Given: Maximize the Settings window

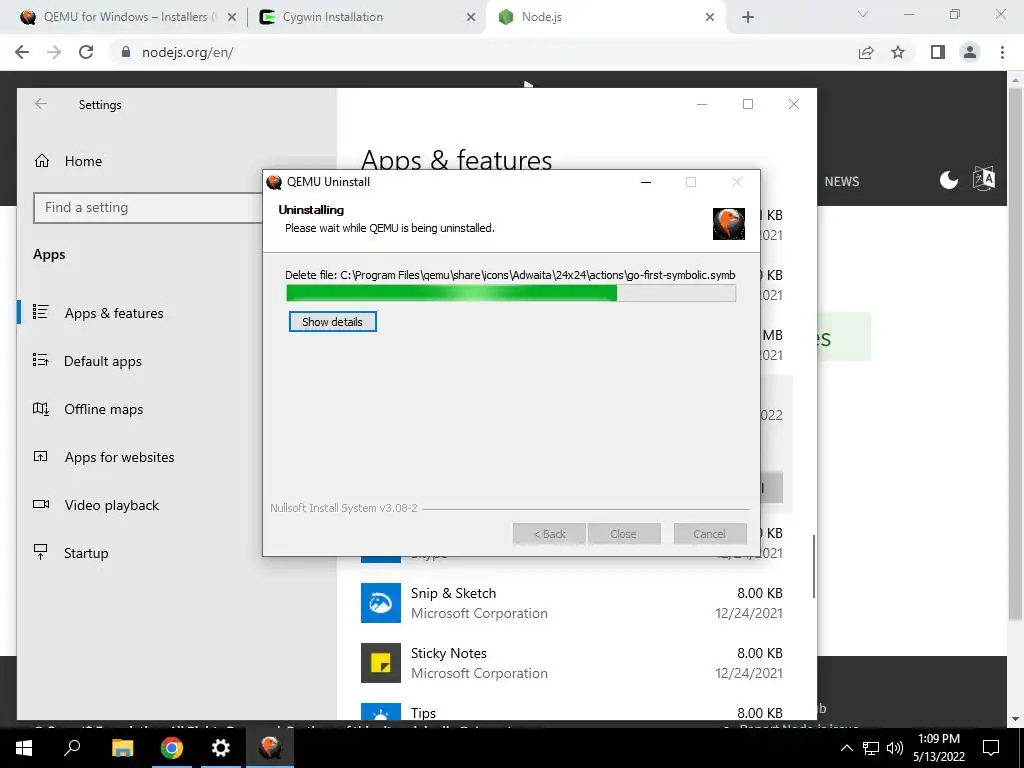Looking at the screenshot, I should coord(748,104).
